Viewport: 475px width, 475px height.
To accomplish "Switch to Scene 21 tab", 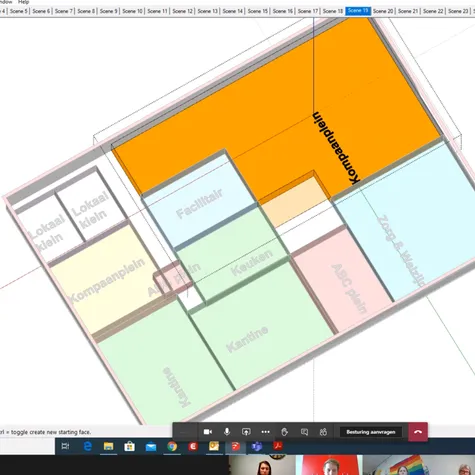I will (408, 11).
